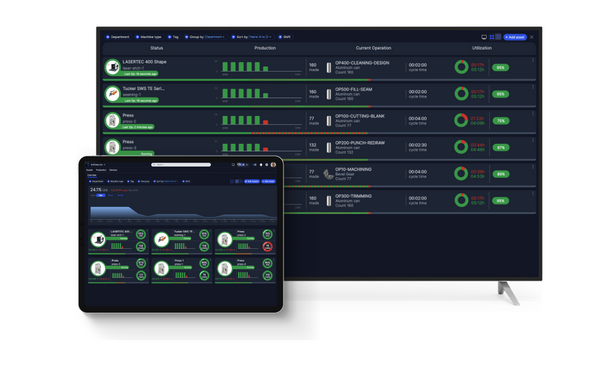Click the utilization area chart on tablet
The image size is (600, 366).
click(183, 213)
